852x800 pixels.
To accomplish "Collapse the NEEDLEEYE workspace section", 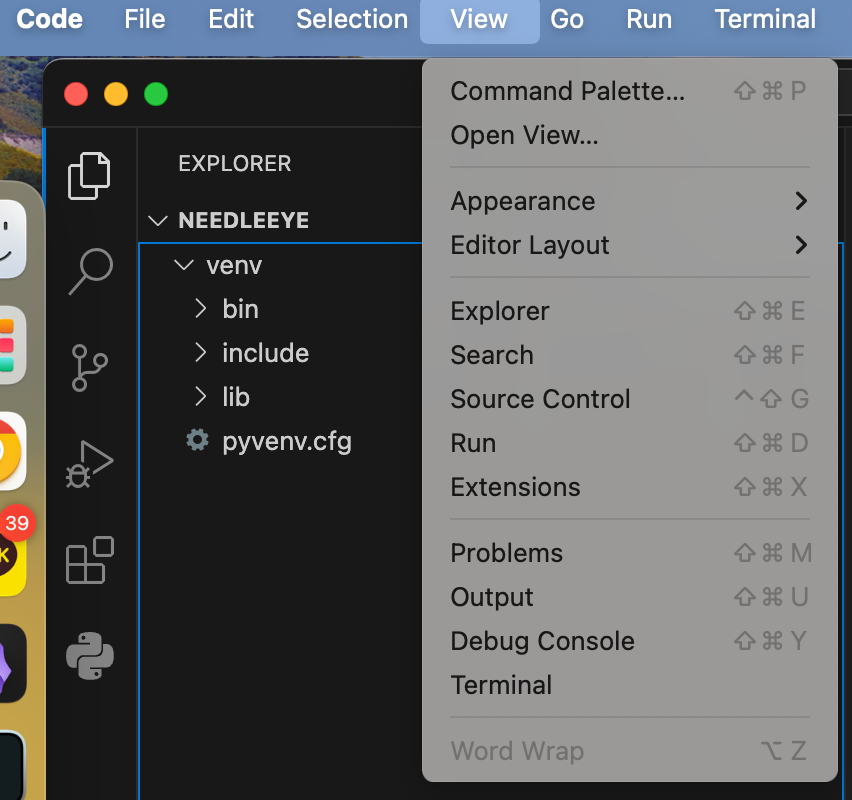I will 158,221.
